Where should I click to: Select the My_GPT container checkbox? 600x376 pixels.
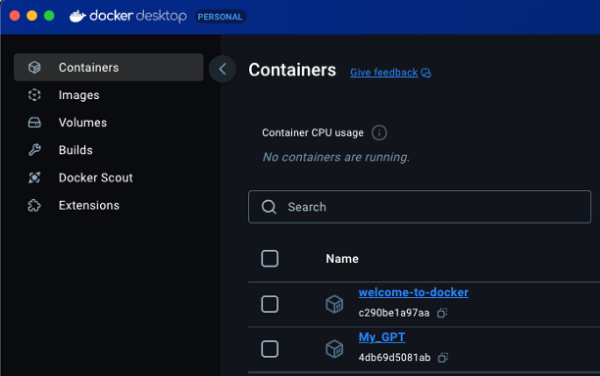[270, 349]
